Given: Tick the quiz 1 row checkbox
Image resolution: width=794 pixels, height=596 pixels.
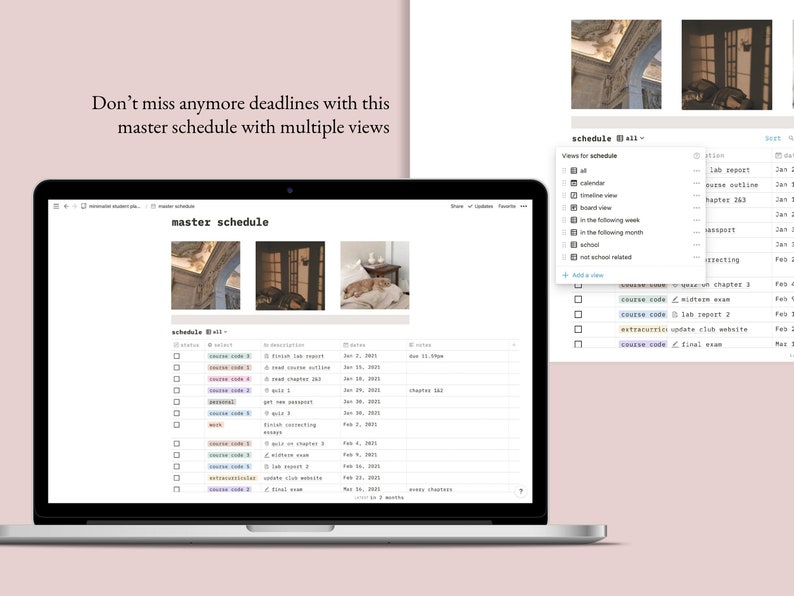Looking at the screenshot, I should 177,390.
